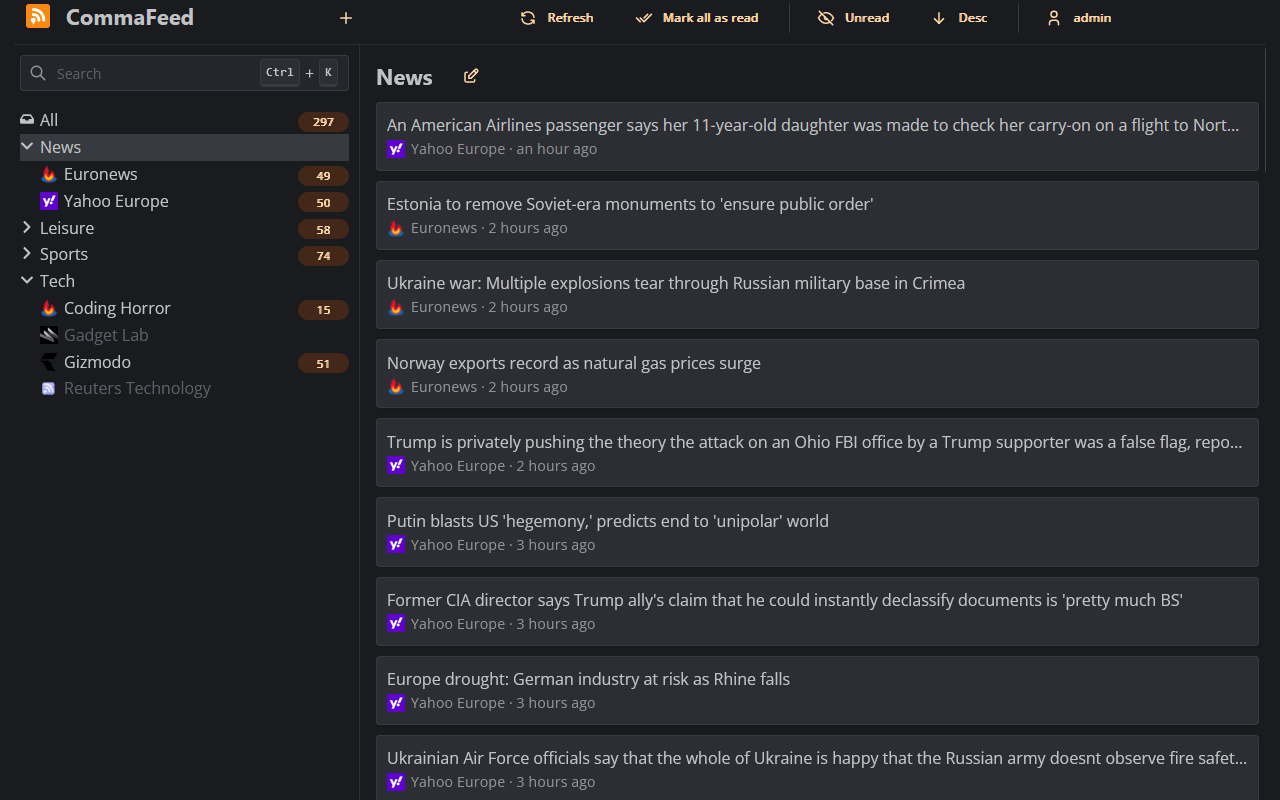
Task: Click Refresh to update feeds
Action: pyautogui.click(x=556, y=17)
